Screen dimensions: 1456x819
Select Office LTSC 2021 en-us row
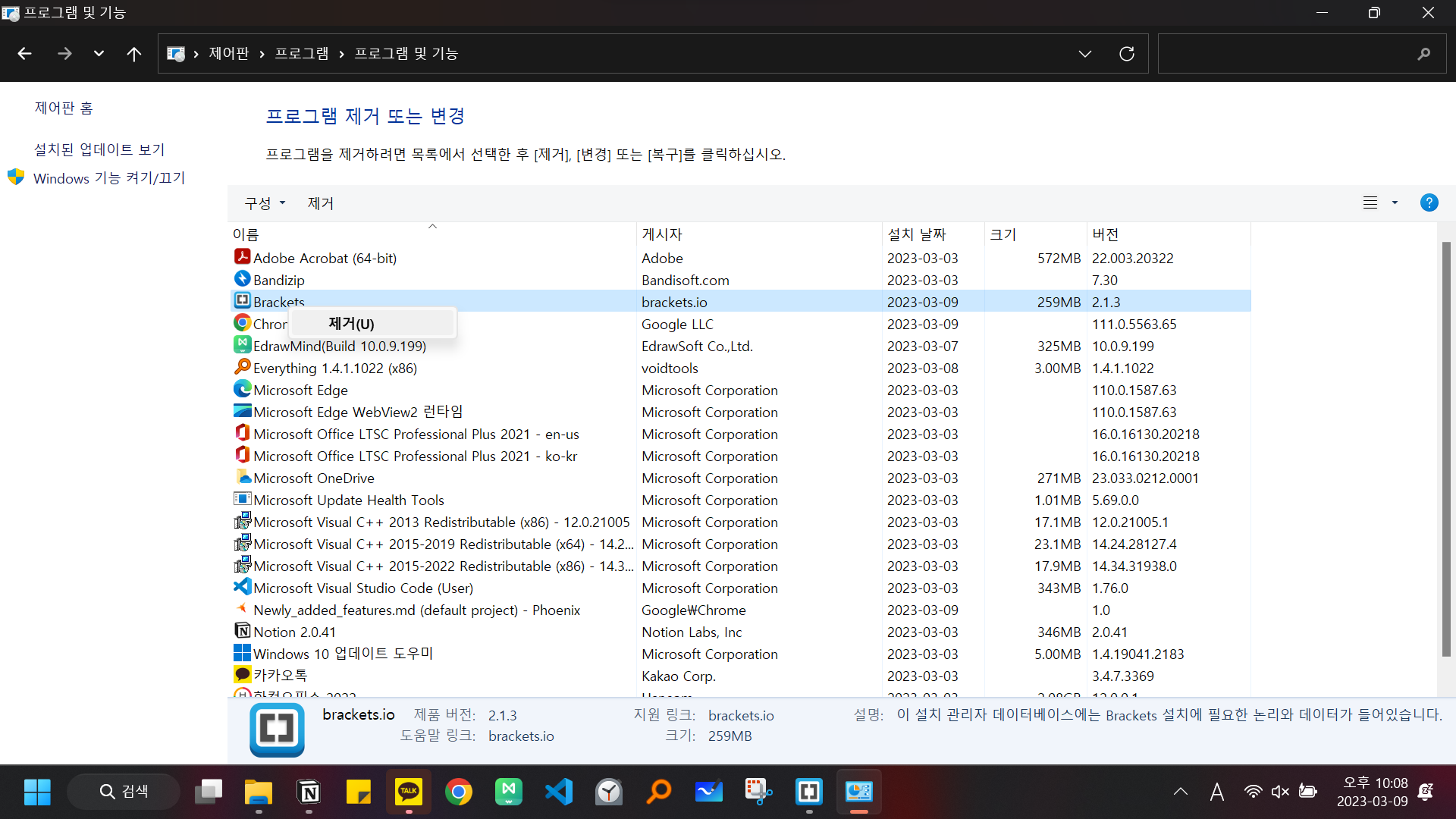(x=740, y=434)
